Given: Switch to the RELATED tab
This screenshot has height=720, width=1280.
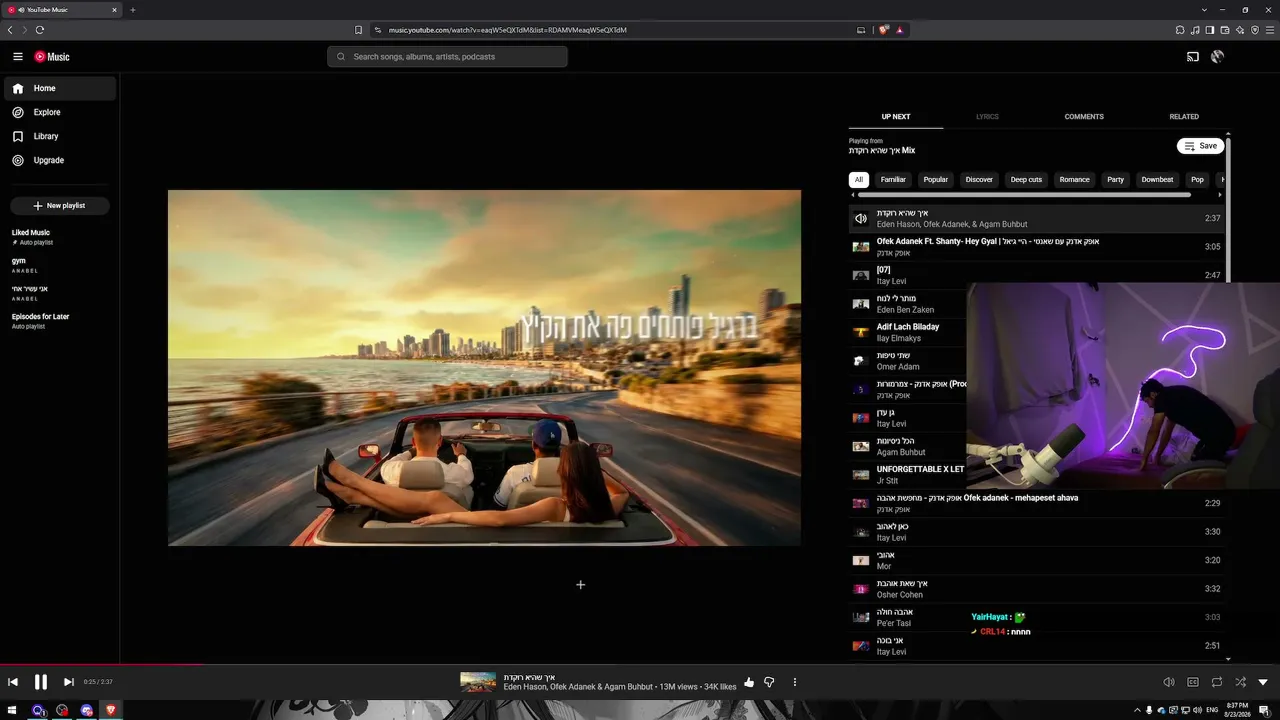Looking at the screenshot, I should tap(1184, 117).
